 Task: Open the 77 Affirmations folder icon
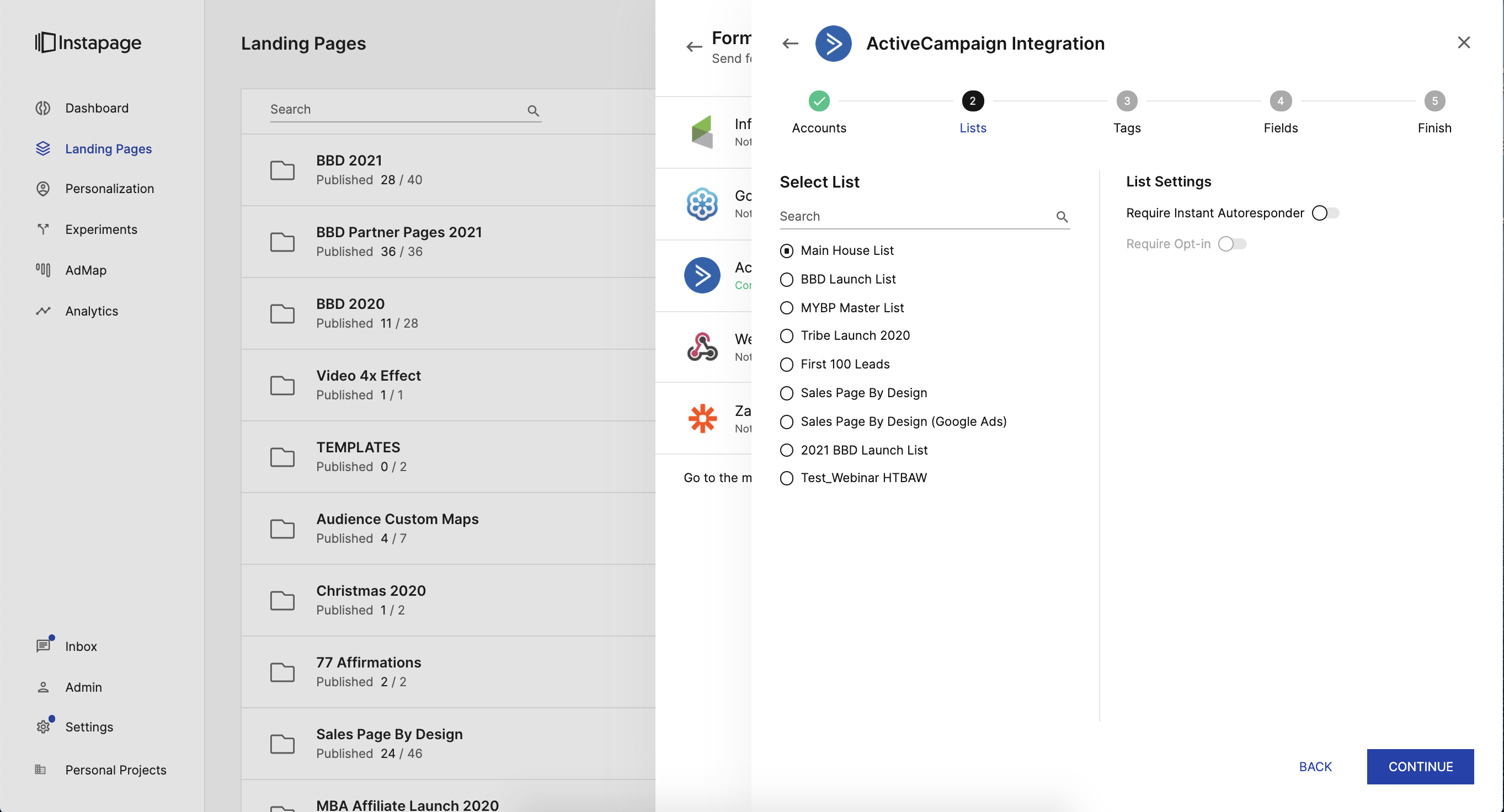pyautogui.click(x=282, y=672)
